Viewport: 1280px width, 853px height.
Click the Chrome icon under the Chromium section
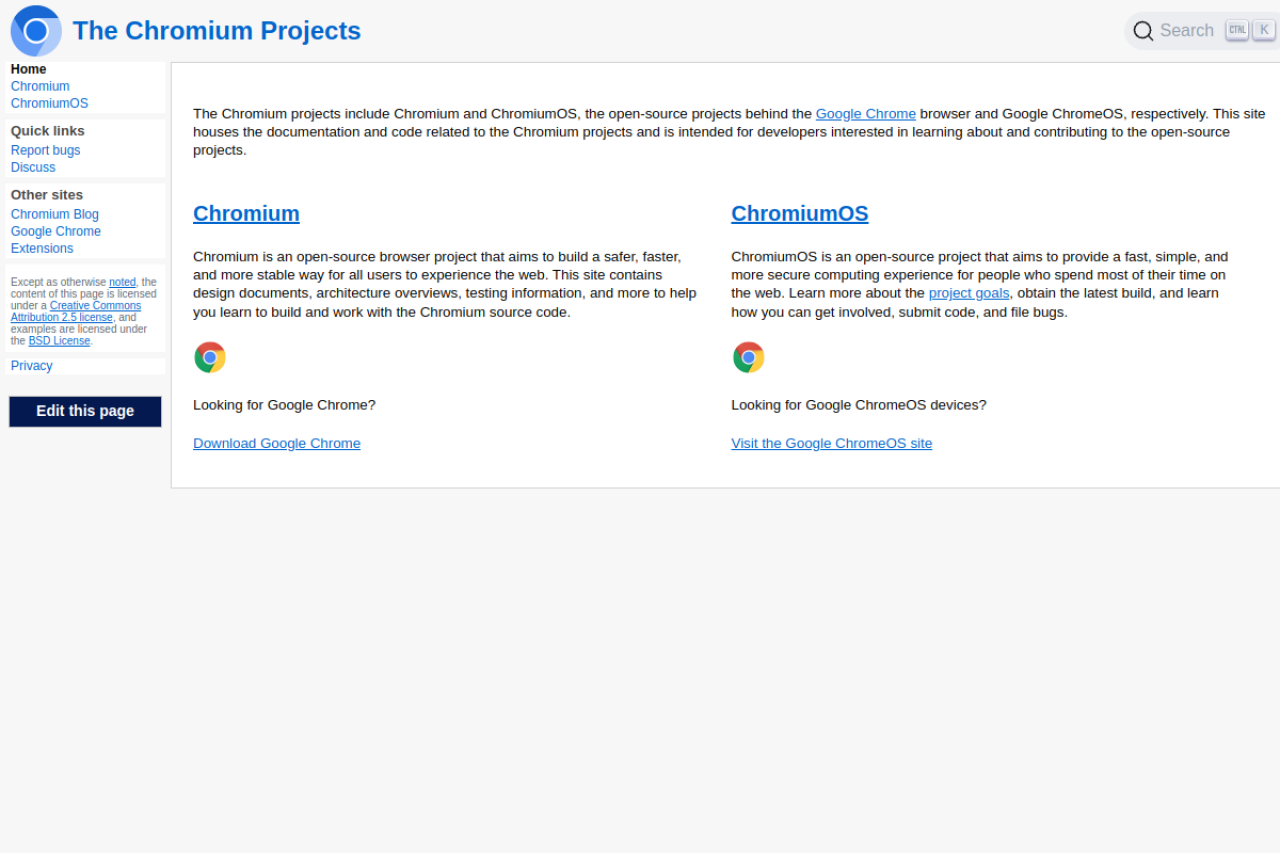tap(210, 356)
